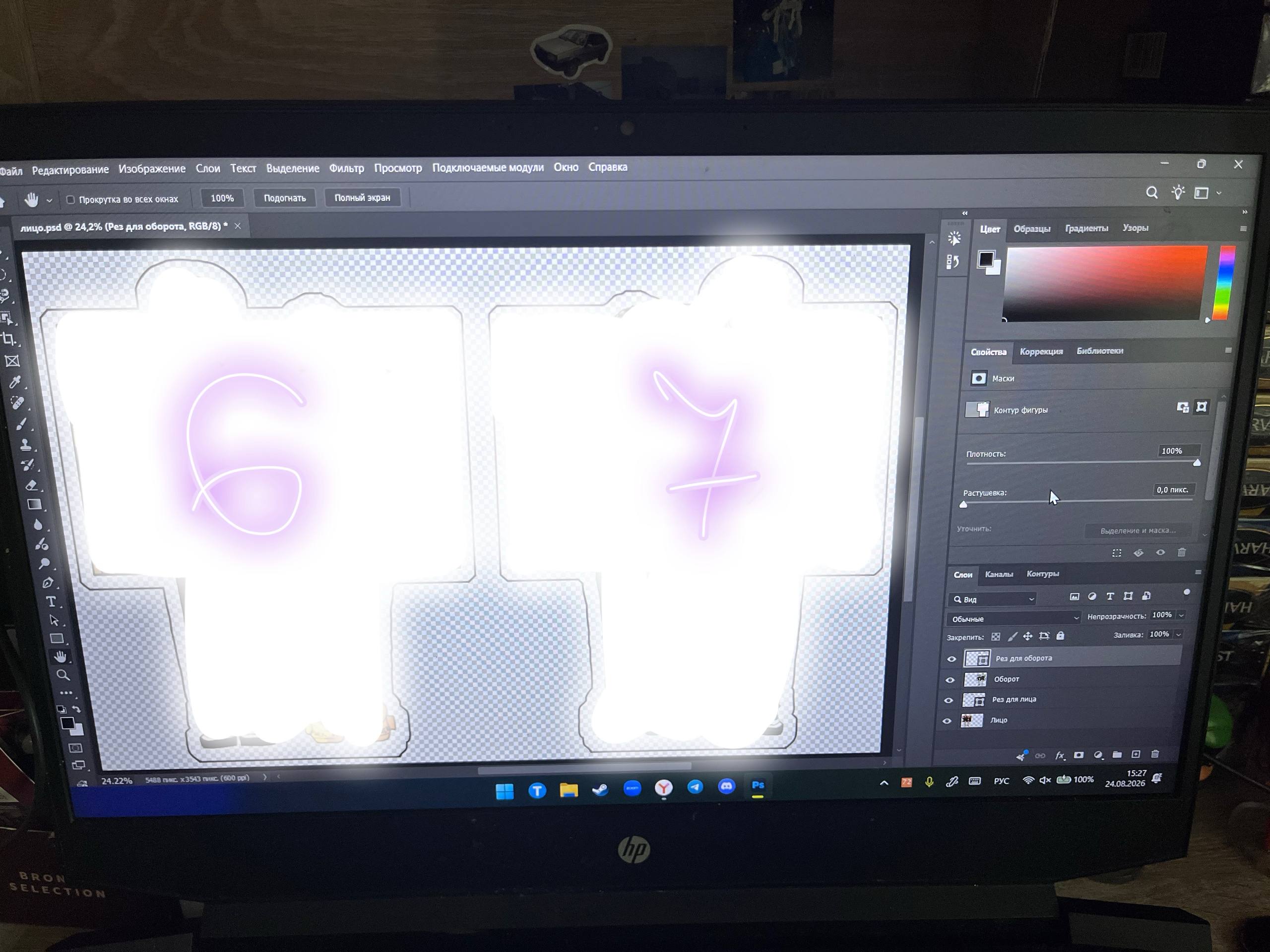
Task: Create a new layer with plus icon
Action: click(x=1136, y=754)
